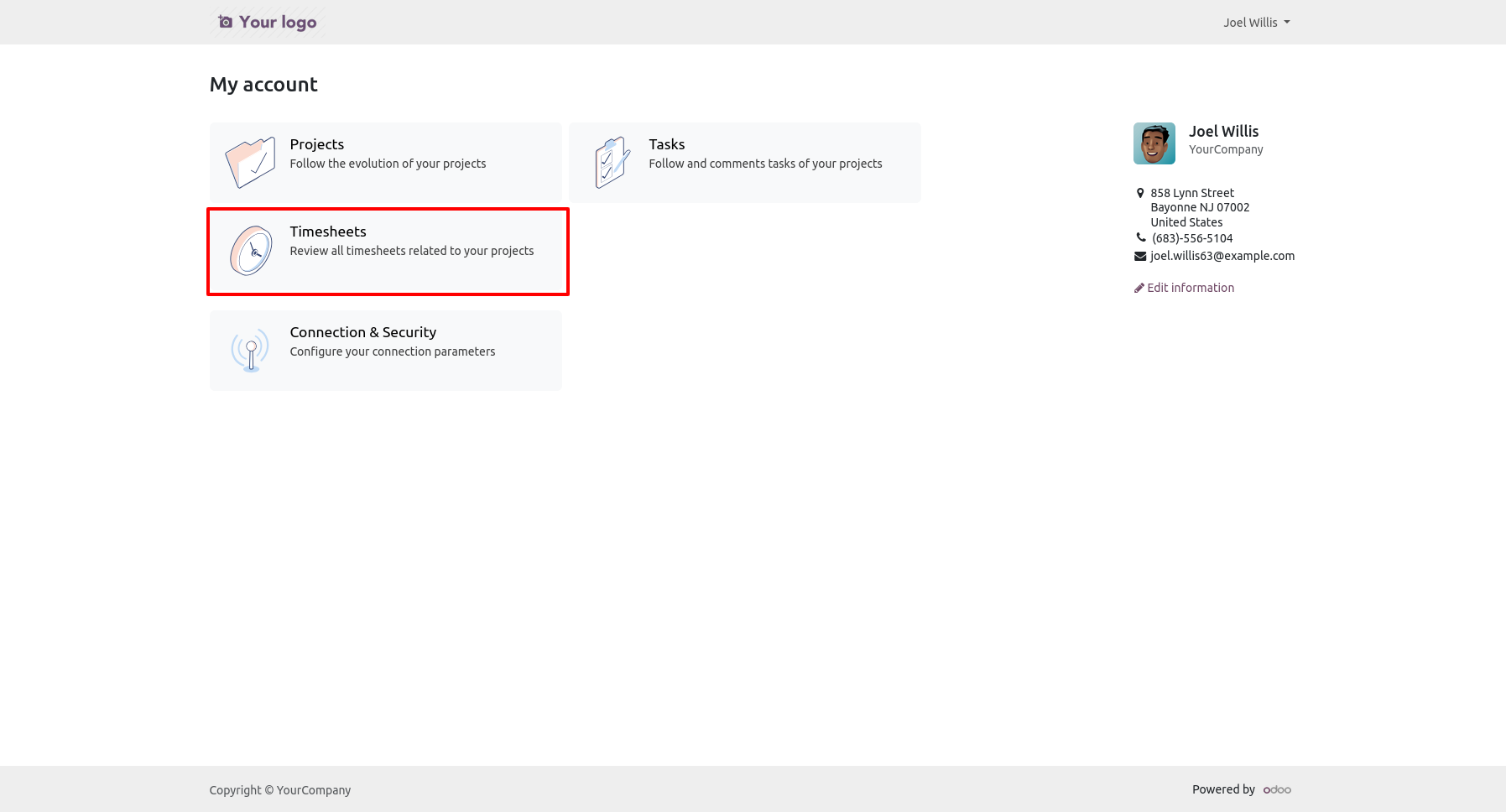This screenshot has width=1506, height=812.
Task: Click the envelope icon beside the email address
Action: pos(1140,256)
